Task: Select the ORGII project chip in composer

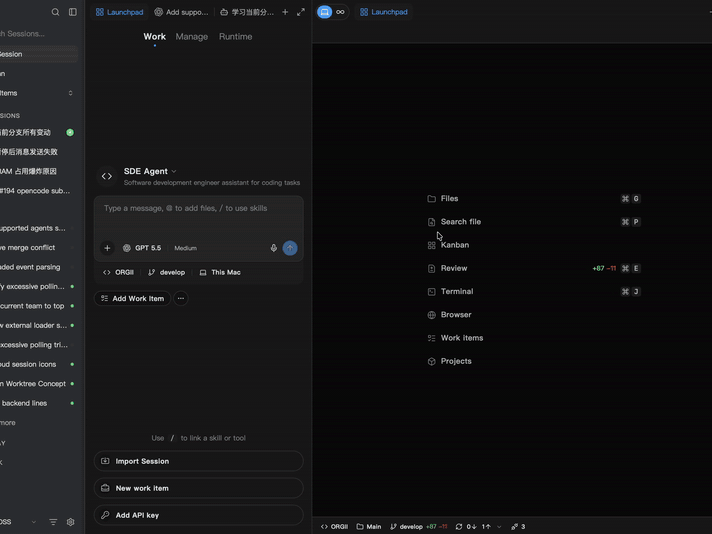Action: click(x=119, y=272)
